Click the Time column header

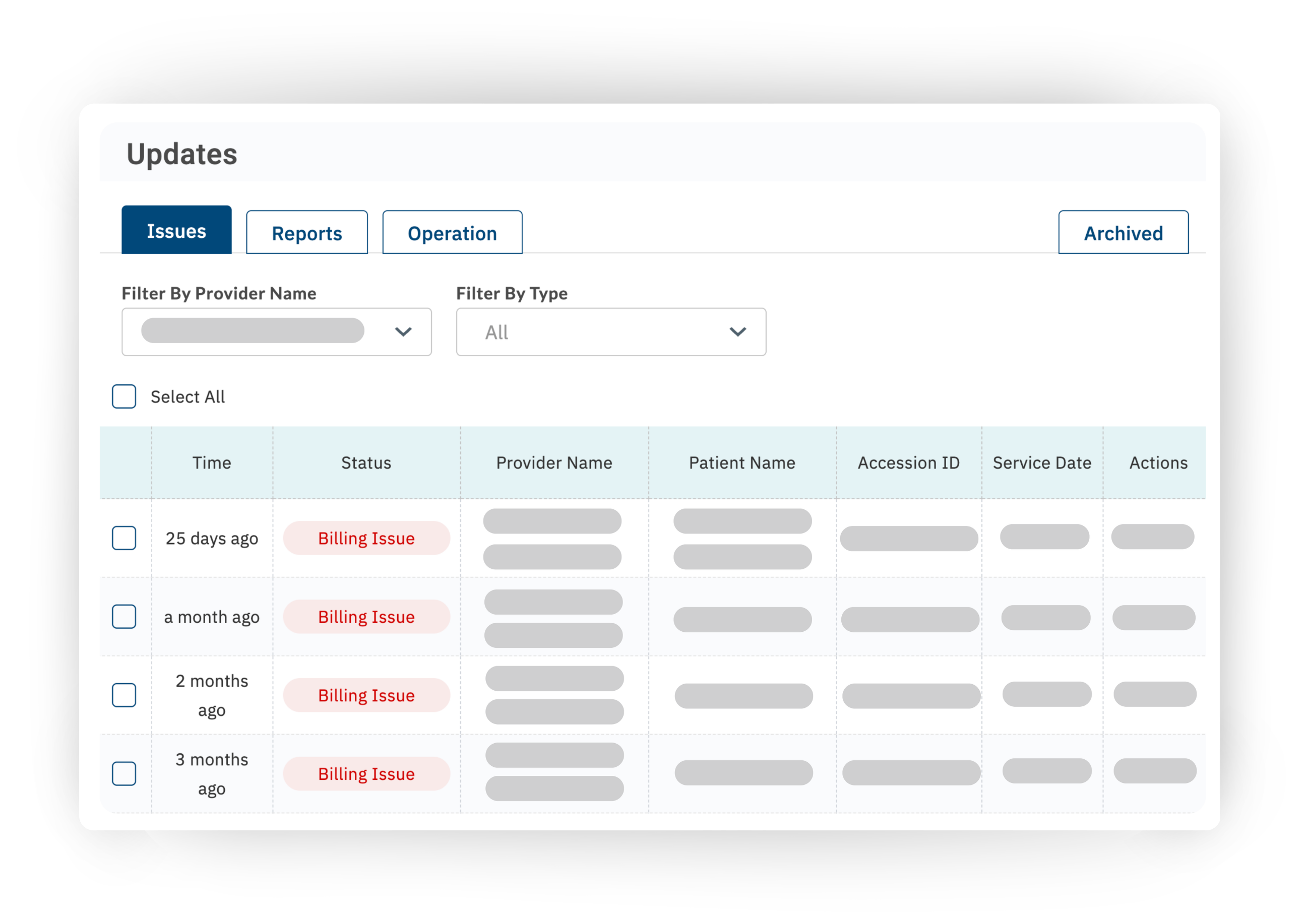[x=212, y=463]
